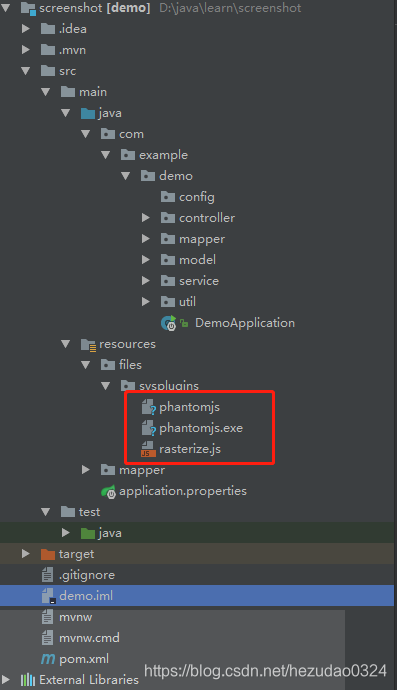Select the .gitignore file name
This screenshot has width=397, height=690.
[x=87, y=575]
